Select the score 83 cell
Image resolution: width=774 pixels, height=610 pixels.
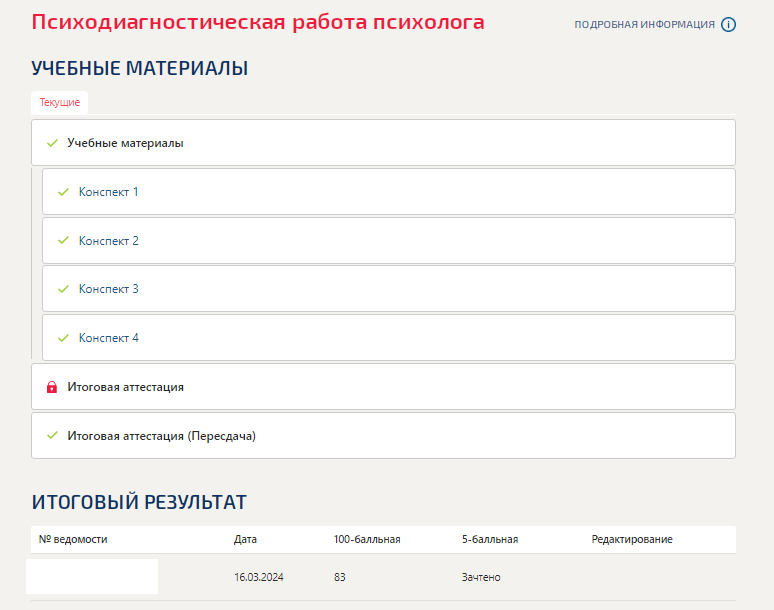coord(340,577)
